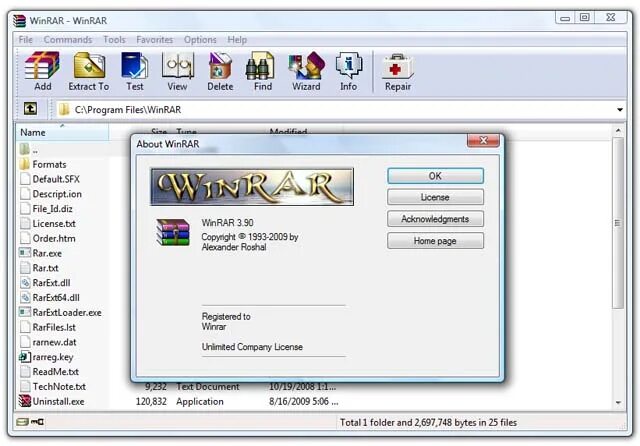Screen dimensions: 640x446
Task: Select the Formats folder icon
Action: pos(25,164)
